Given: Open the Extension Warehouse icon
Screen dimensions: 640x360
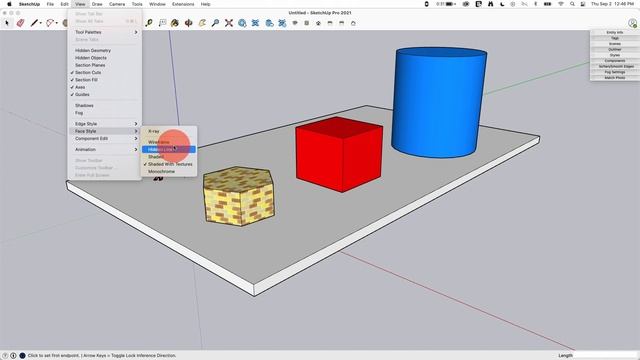Looking at the screenshot, I should pos(256,23).
